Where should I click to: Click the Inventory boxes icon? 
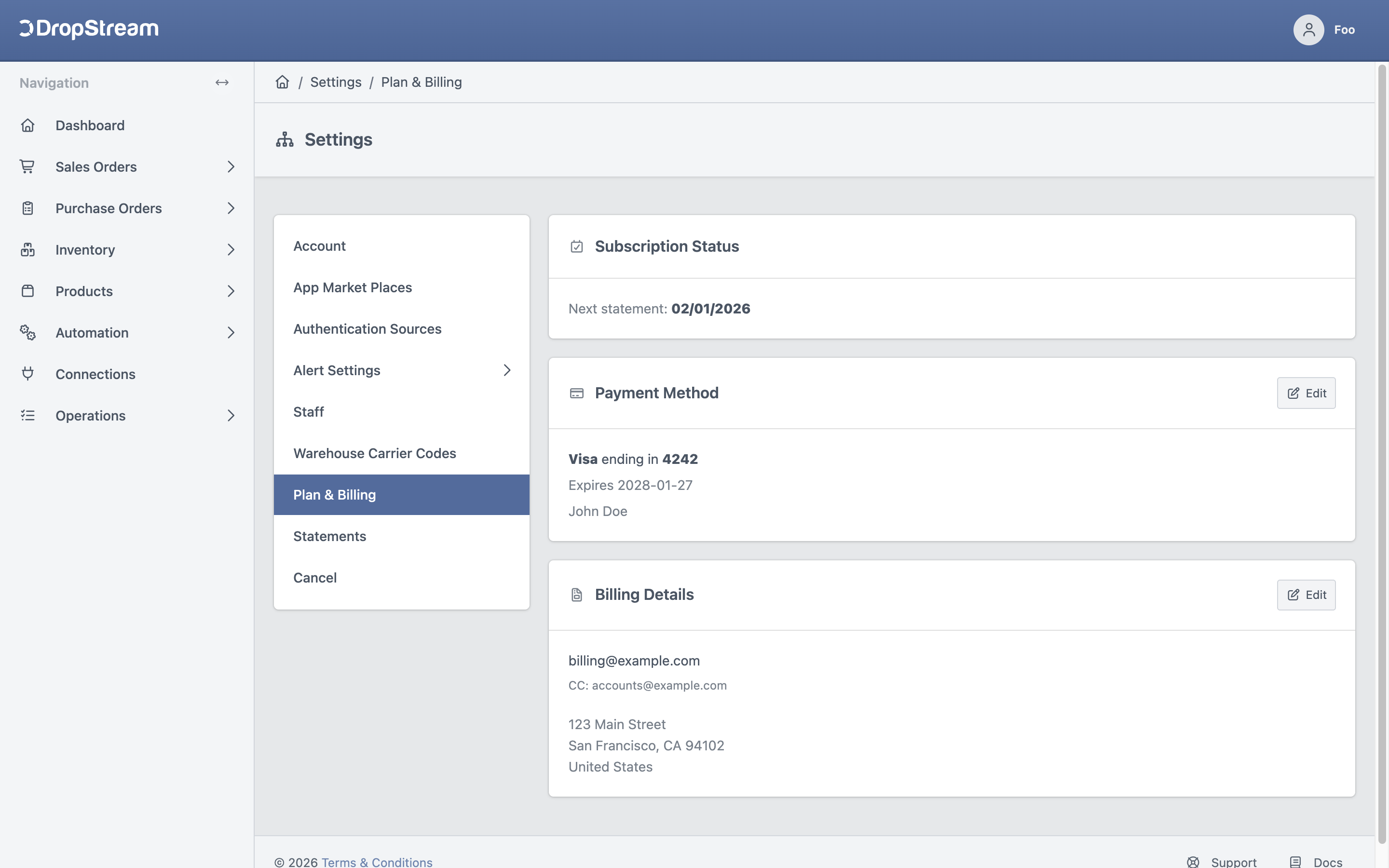click(x=27, y=250)
